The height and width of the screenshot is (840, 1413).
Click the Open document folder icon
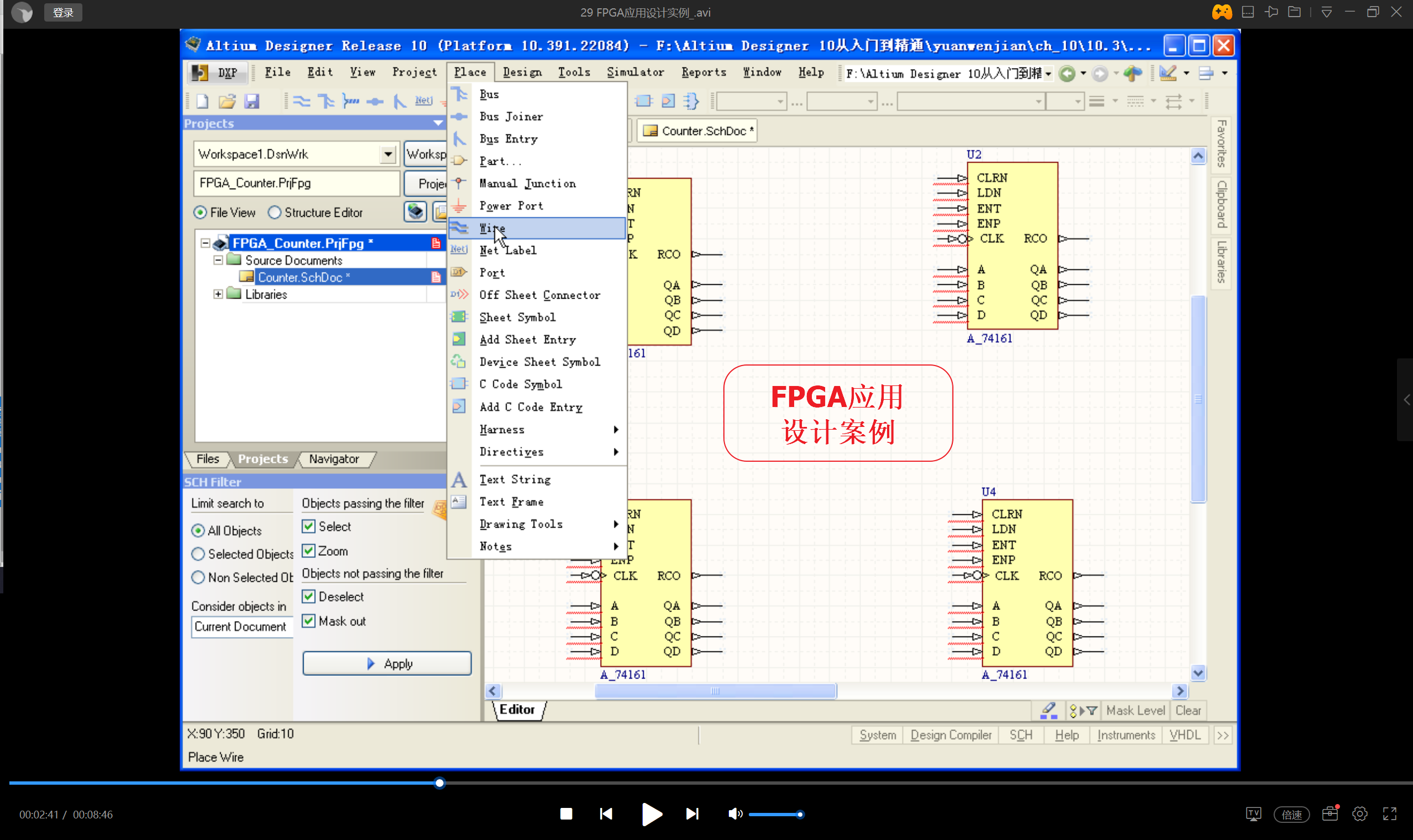click(227, 101)
